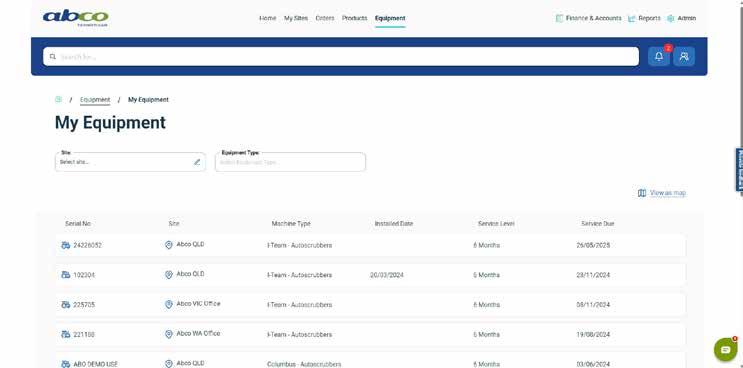Select the Equipment menu tab
Screen dimensions: 743x368
tap(390, 18)
